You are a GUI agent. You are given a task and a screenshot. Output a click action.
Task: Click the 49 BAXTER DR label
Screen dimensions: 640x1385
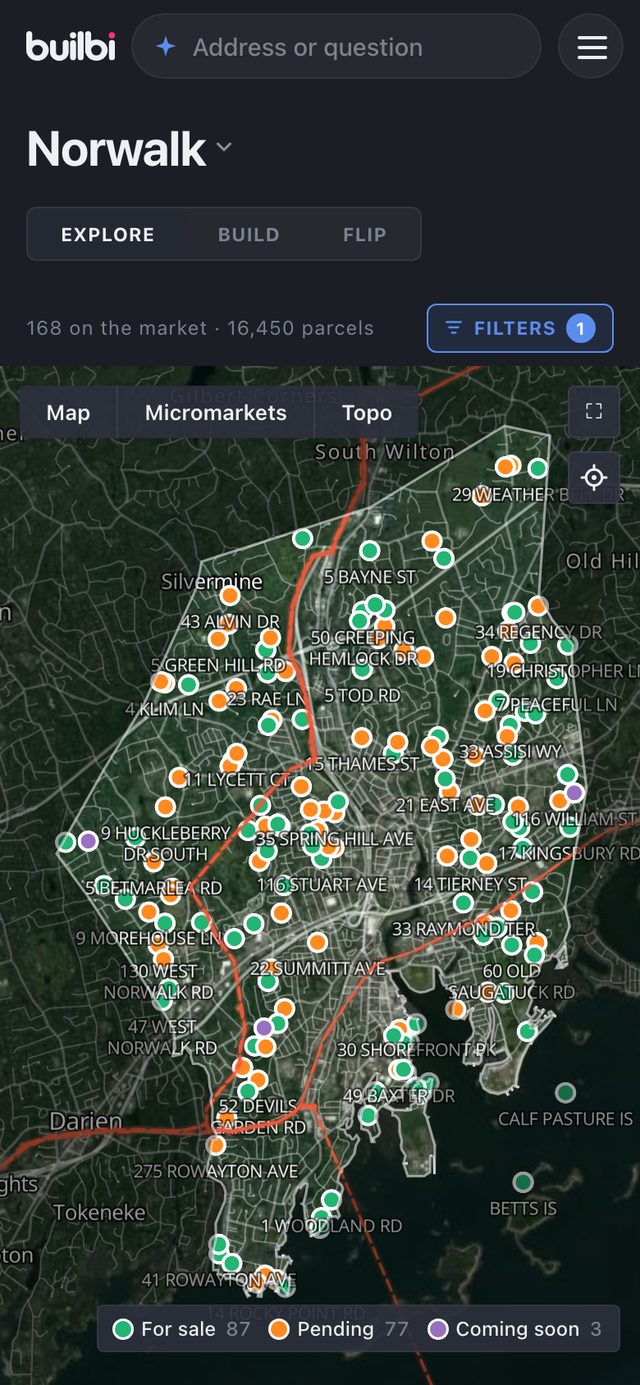(399, 1096)
